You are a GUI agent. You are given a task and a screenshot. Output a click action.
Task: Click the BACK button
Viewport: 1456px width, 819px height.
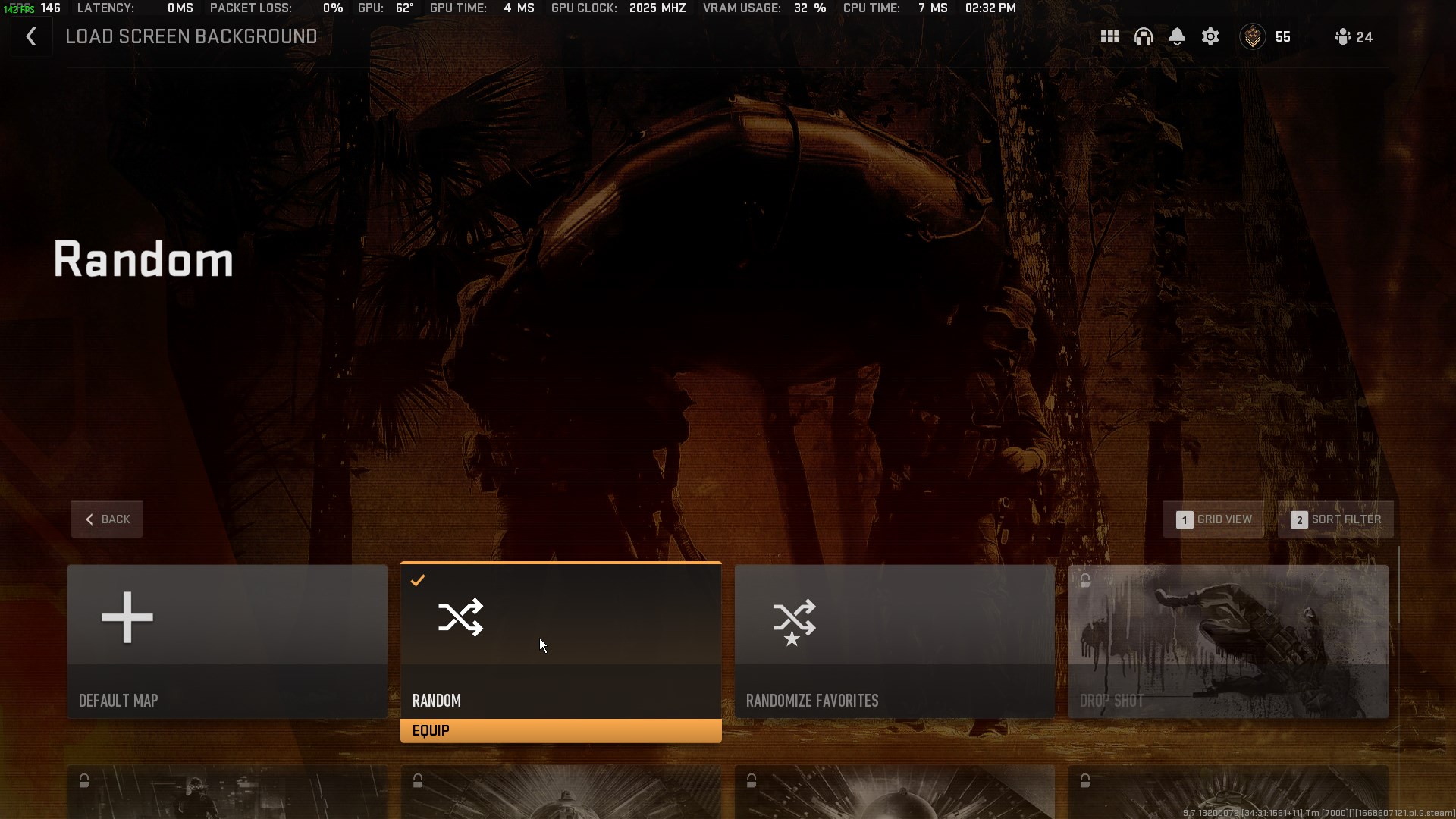[x=107, y=519]
